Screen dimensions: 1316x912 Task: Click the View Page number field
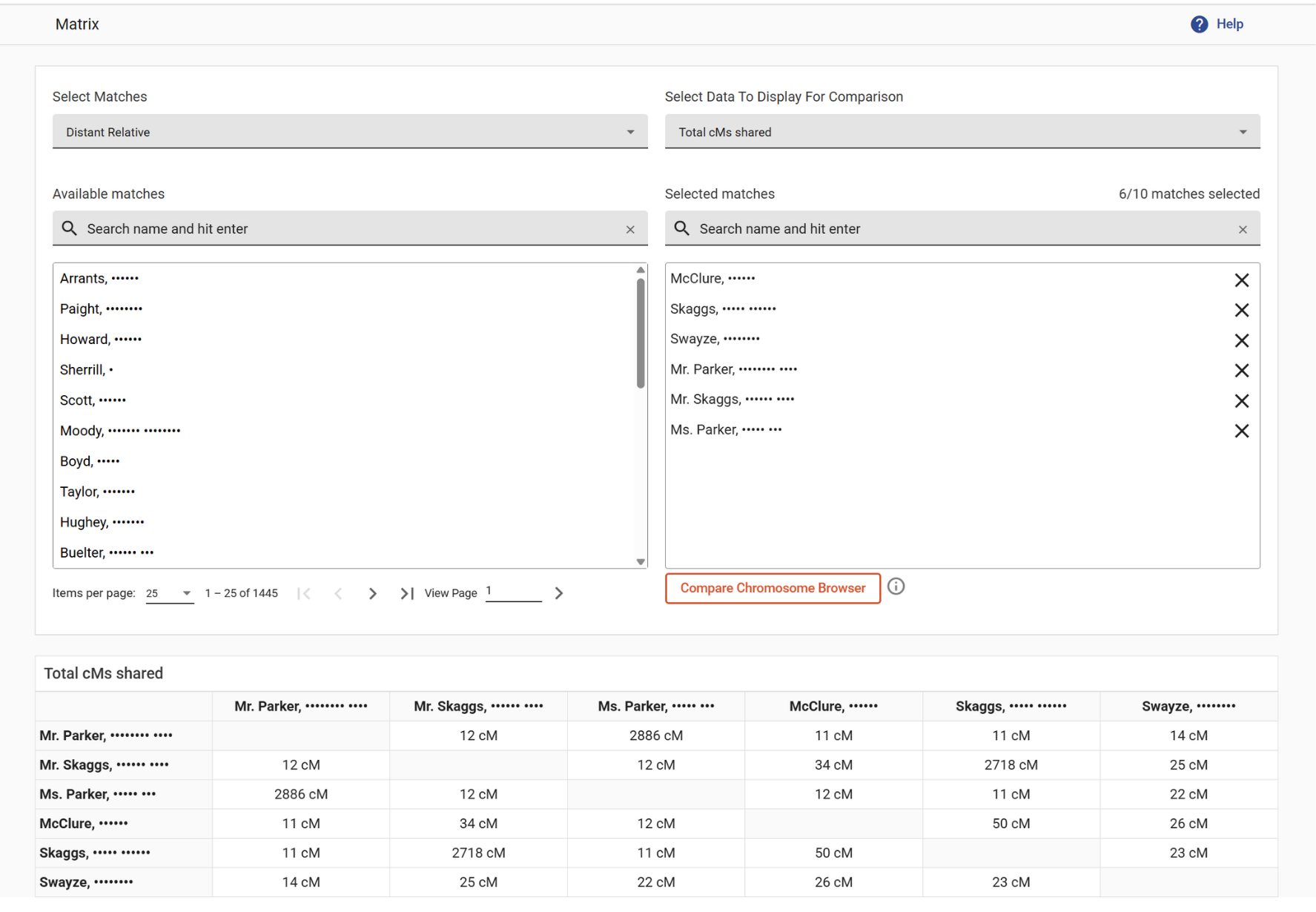click(x=513, y=592)
